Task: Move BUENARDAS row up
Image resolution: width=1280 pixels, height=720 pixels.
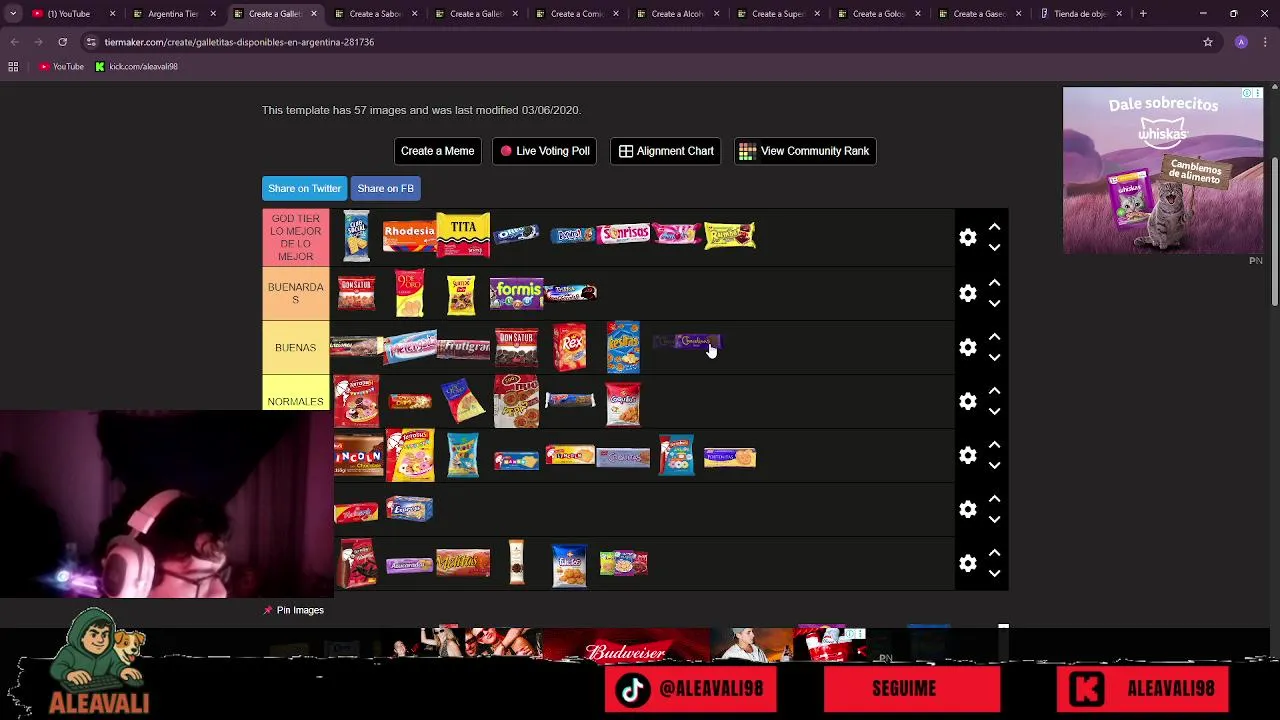Action: 994,284
